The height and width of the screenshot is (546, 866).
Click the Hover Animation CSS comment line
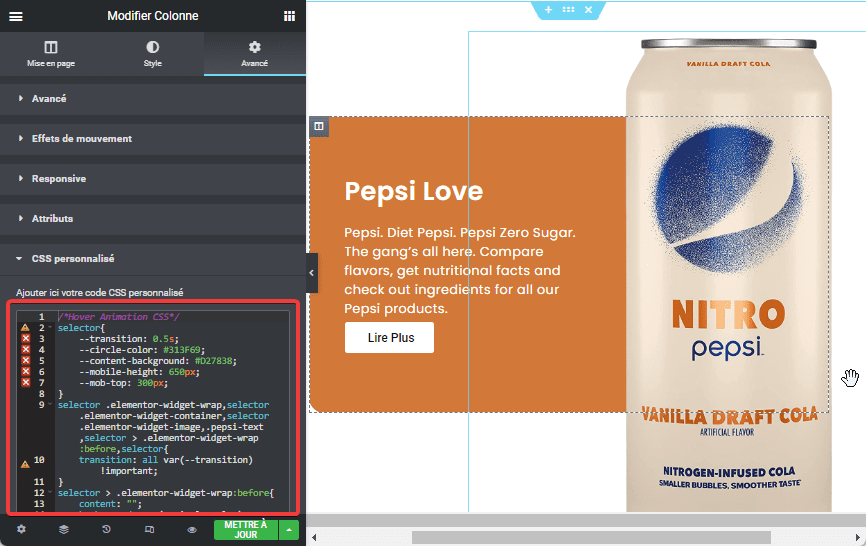coord(119,317)
